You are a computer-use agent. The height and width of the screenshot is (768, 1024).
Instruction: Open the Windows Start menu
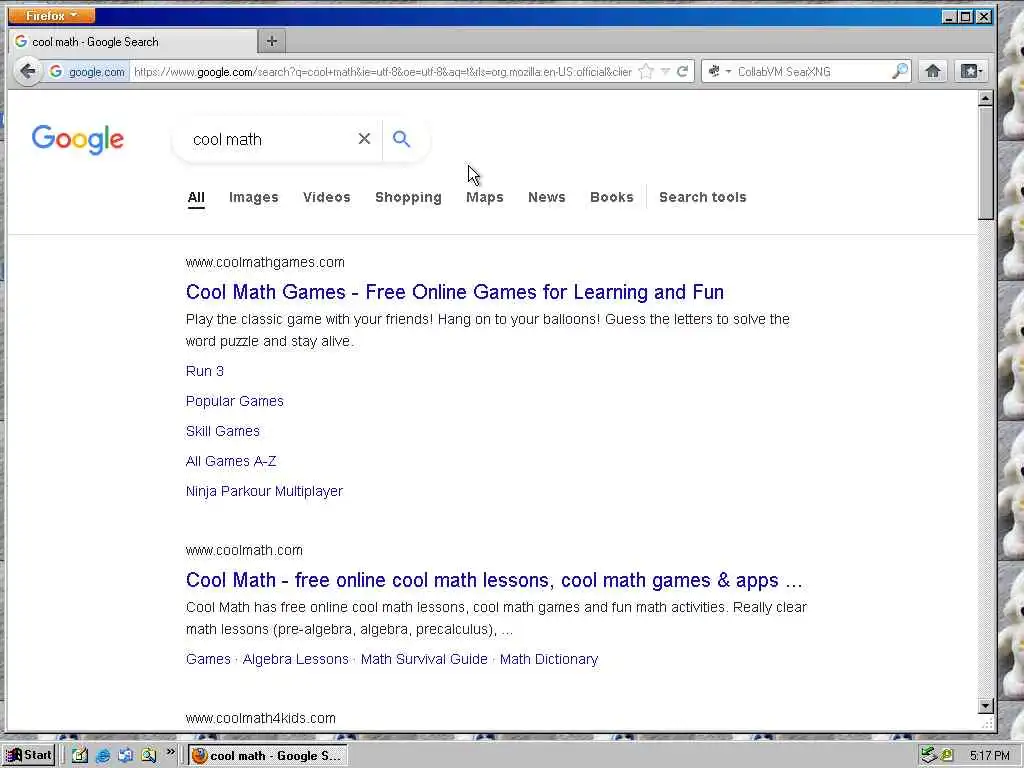pyautogui.click(x=29, y=755)
